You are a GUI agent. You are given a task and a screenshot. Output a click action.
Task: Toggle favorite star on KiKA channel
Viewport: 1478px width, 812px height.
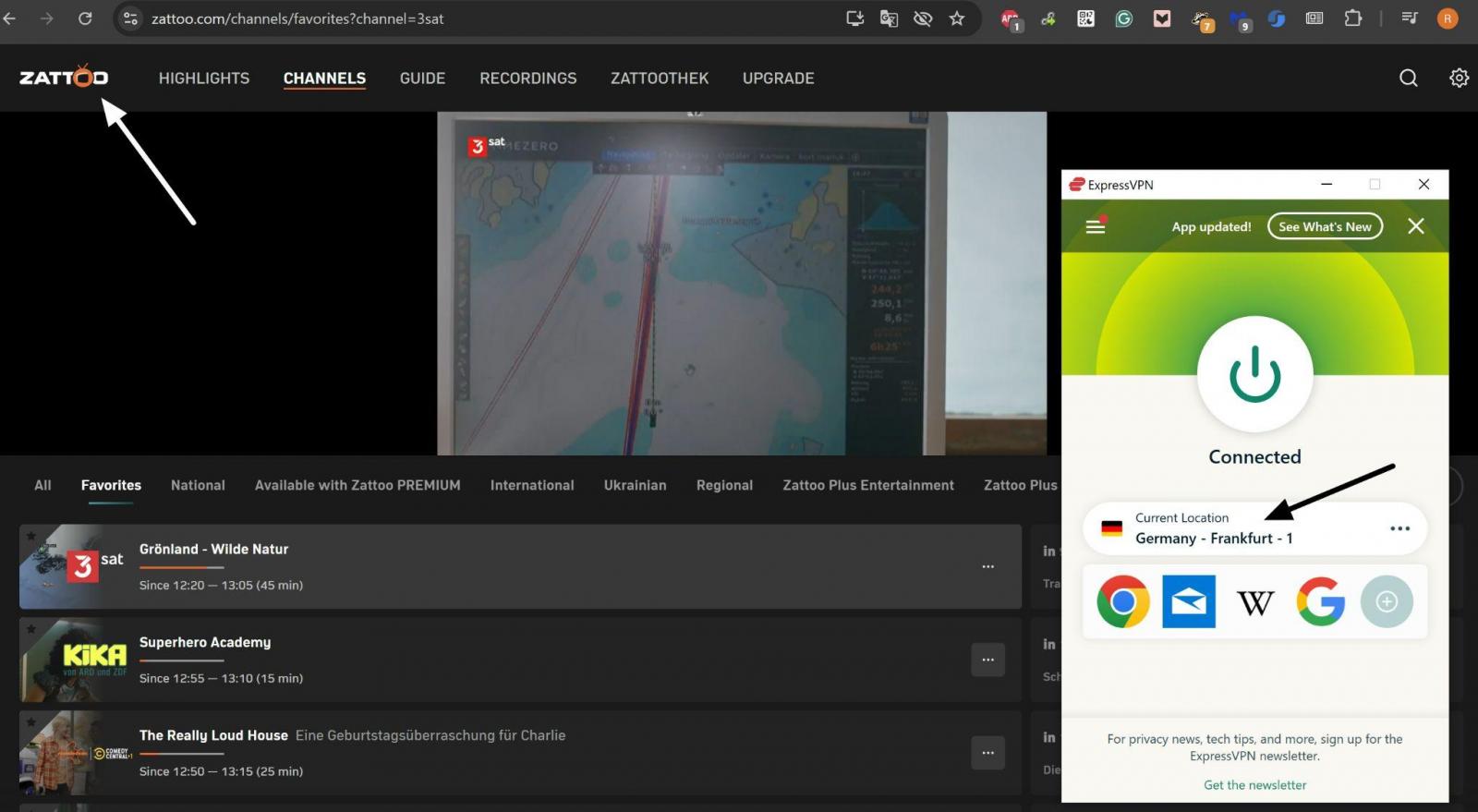(30, 629)
